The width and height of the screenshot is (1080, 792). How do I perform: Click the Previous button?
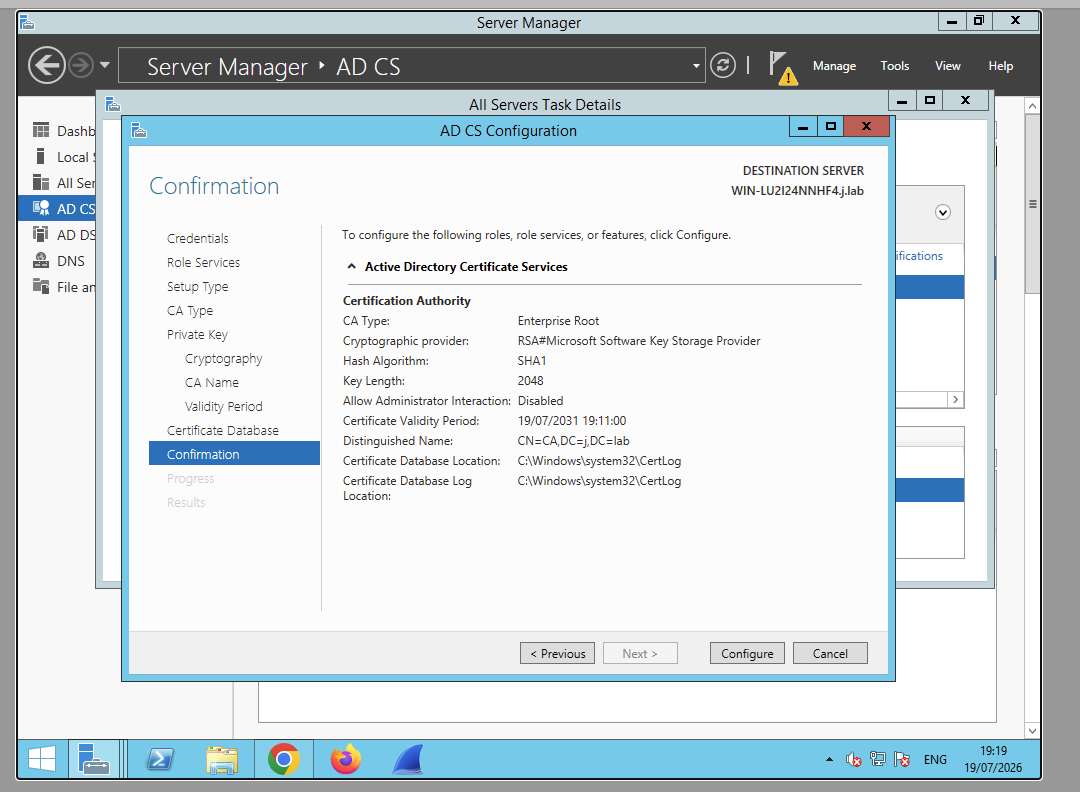[558, 654]
